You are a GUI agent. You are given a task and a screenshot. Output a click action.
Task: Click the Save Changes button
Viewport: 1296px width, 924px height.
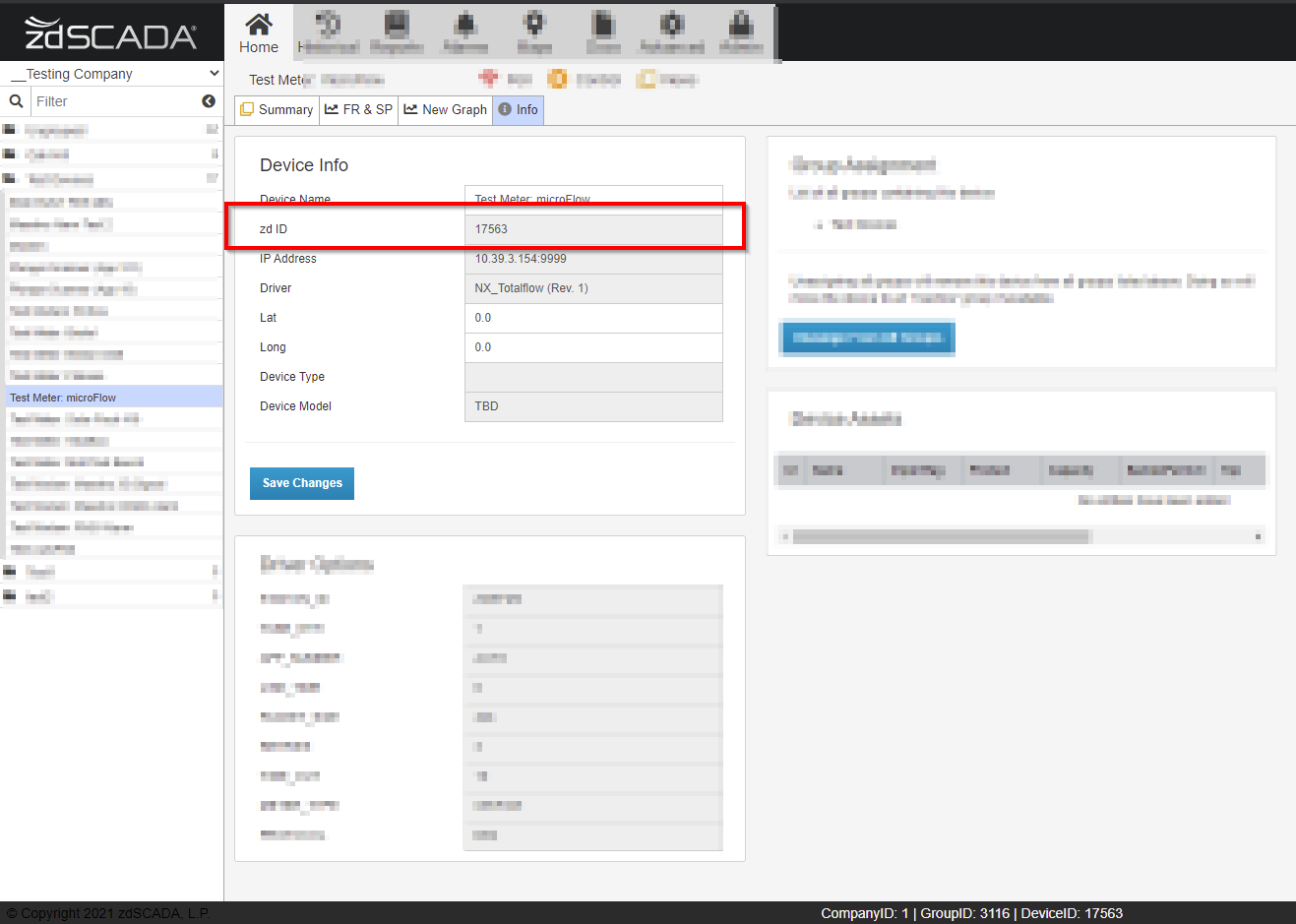point(302,483)
